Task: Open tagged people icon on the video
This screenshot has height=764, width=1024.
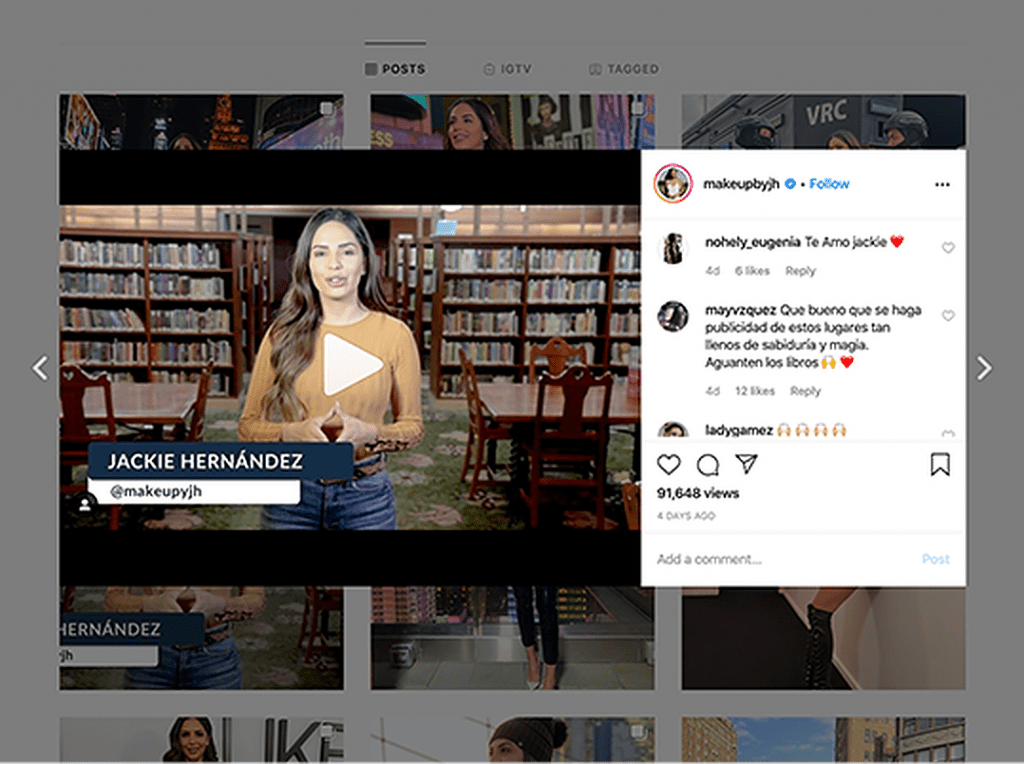Action: tap(84, 504)
